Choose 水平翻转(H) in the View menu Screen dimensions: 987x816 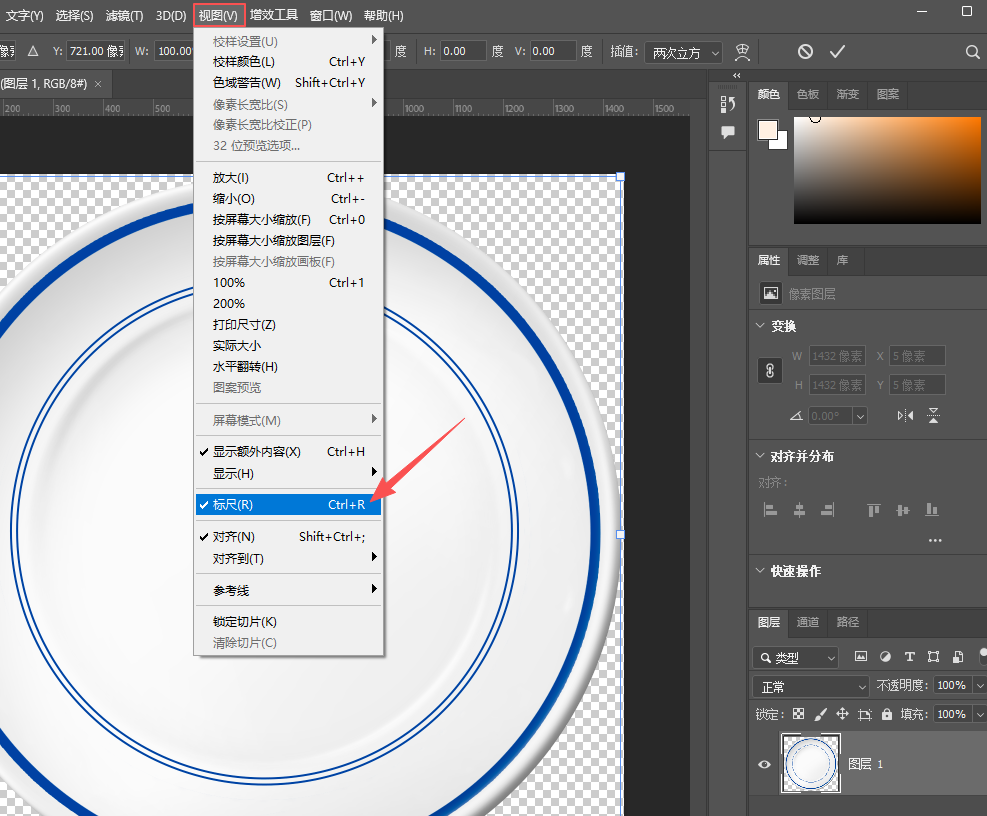pyautogui.click(x=289, y=366)
